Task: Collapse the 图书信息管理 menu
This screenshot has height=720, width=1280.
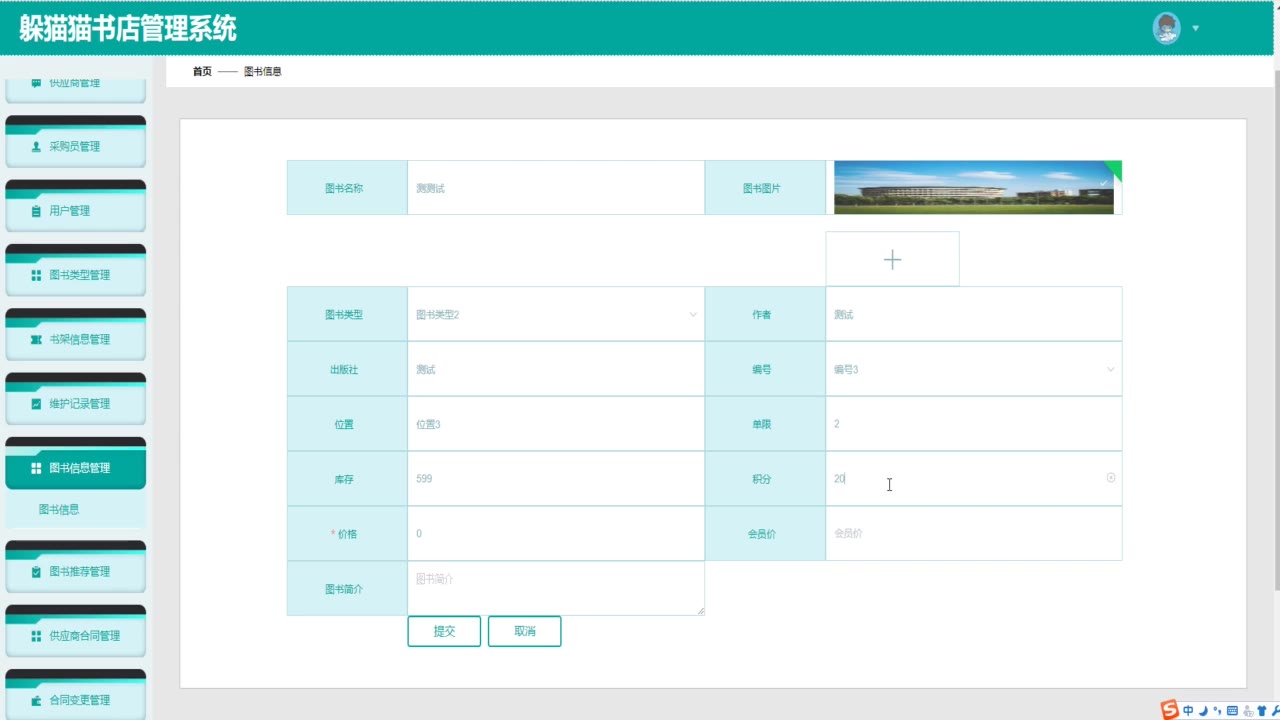Action: (76, 463)
